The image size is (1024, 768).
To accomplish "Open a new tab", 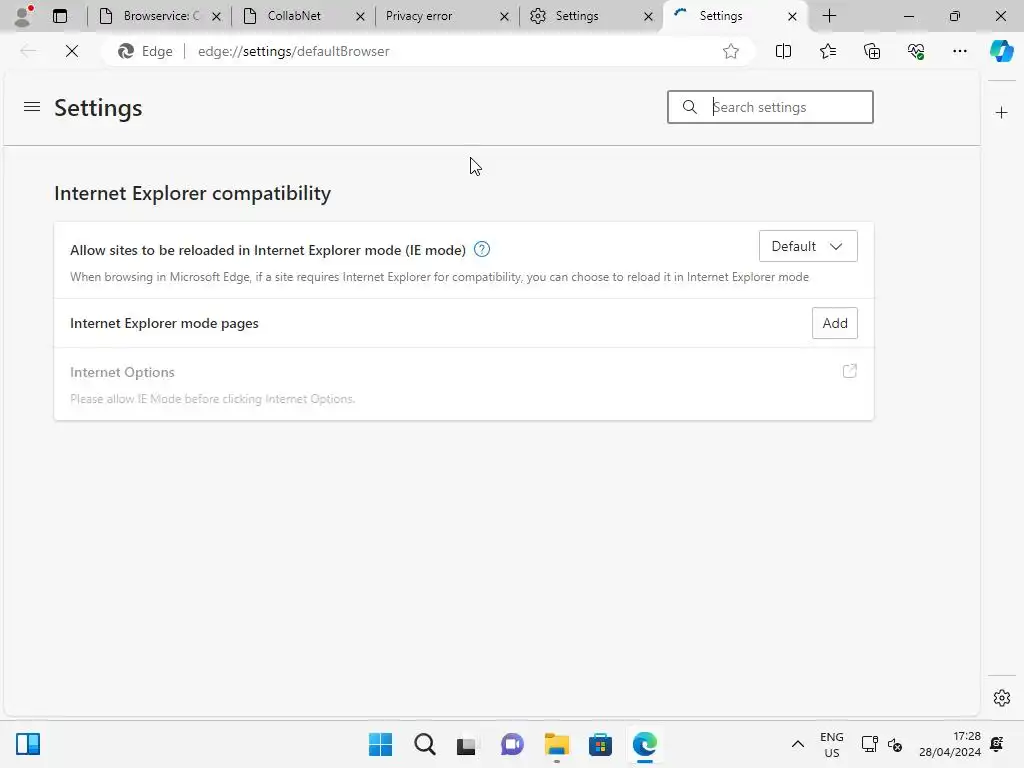I will (x=829, y=16).
